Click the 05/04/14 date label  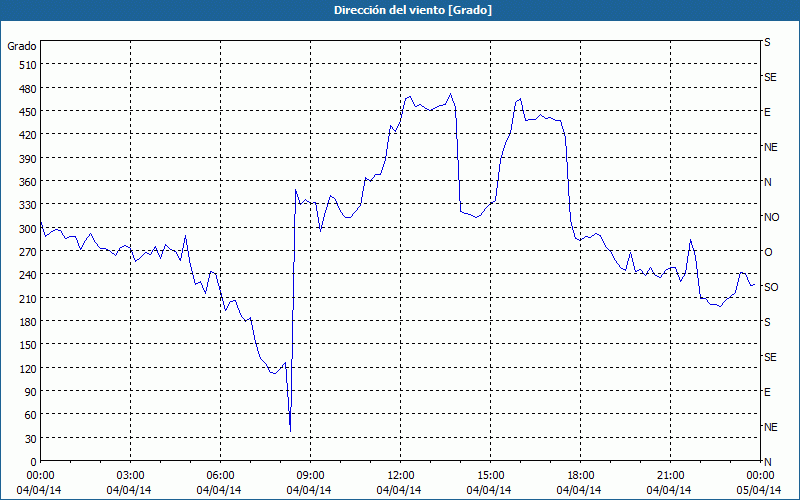pyautogui.click(x=759, y=490)
